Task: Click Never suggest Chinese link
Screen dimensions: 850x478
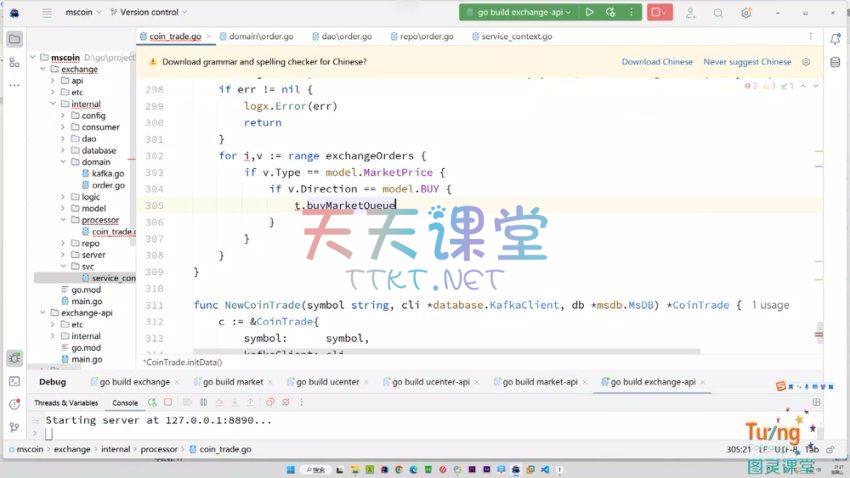Action: [747, 61]
